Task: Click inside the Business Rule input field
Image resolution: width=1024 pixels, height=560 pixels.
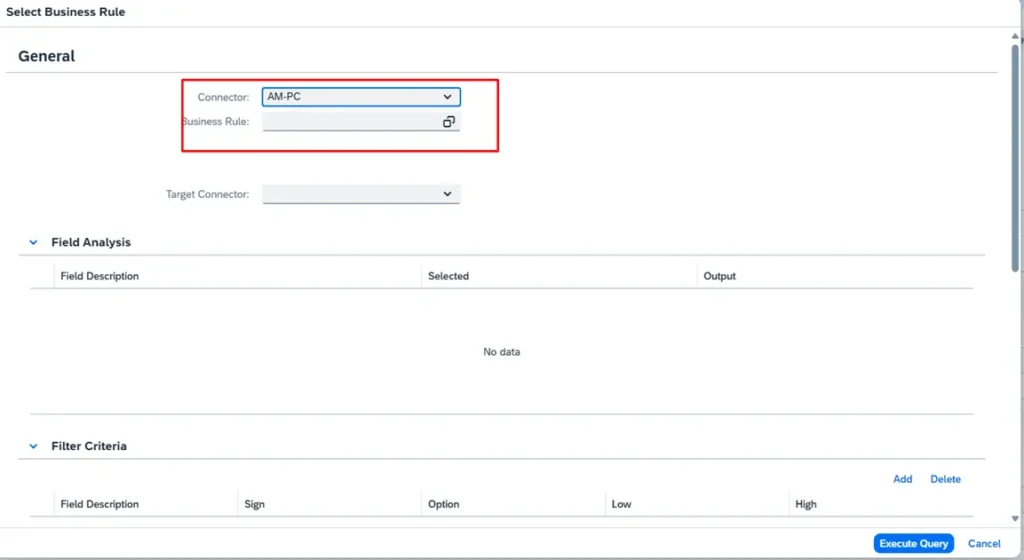Action: 350,122
